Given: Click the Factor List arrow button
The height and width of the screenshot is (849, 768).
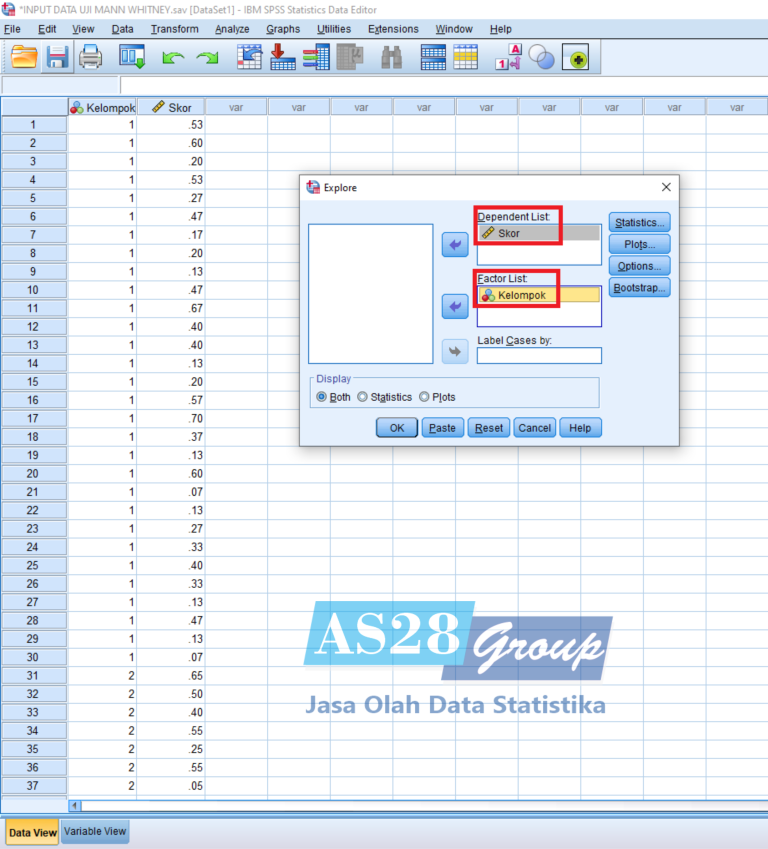Looking at the screenshot, I should click(455, 307).
